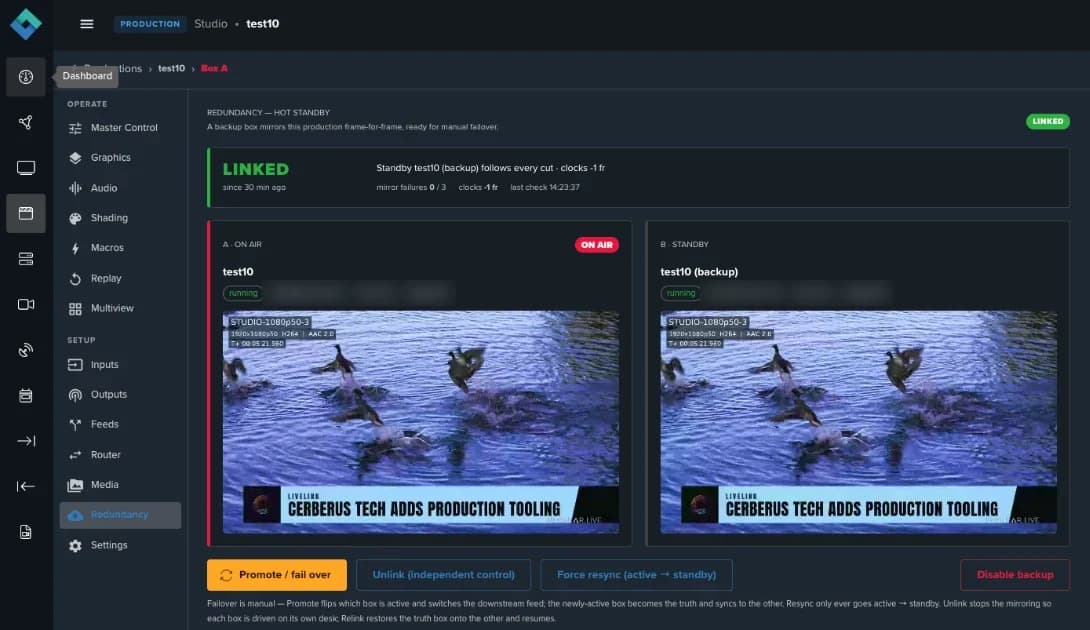1090x630 pixels.
Task: Click "last check 14:23:37" text
Action: tap(544, 187)
